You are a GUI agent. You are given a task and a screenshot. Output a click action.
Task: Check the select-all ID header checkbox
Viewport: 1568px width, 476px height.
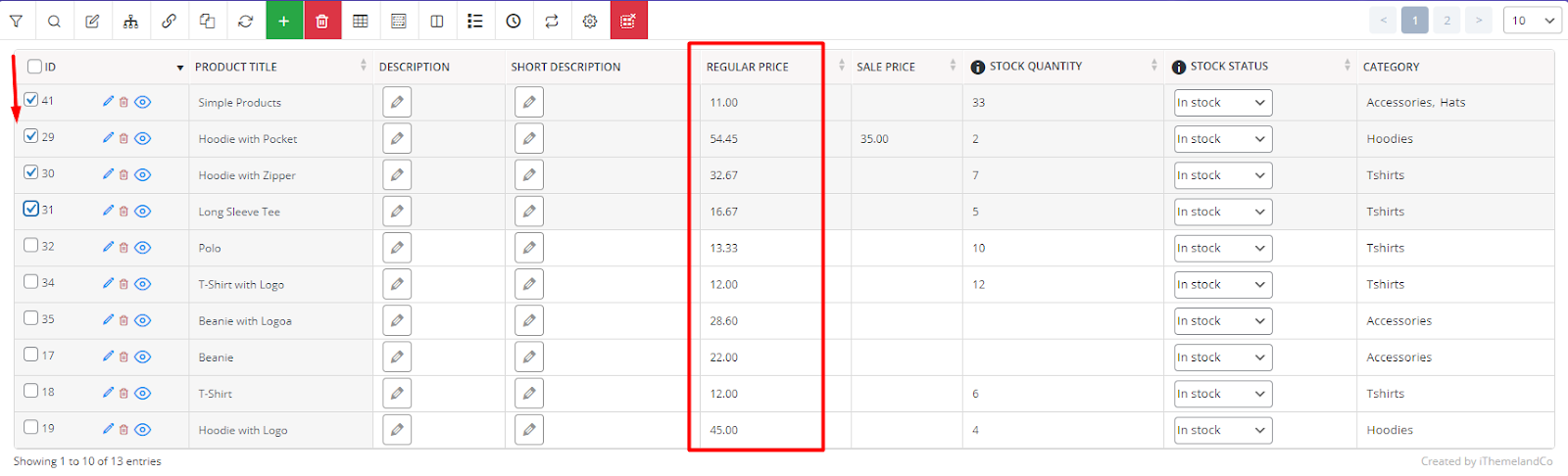[34, 67]
